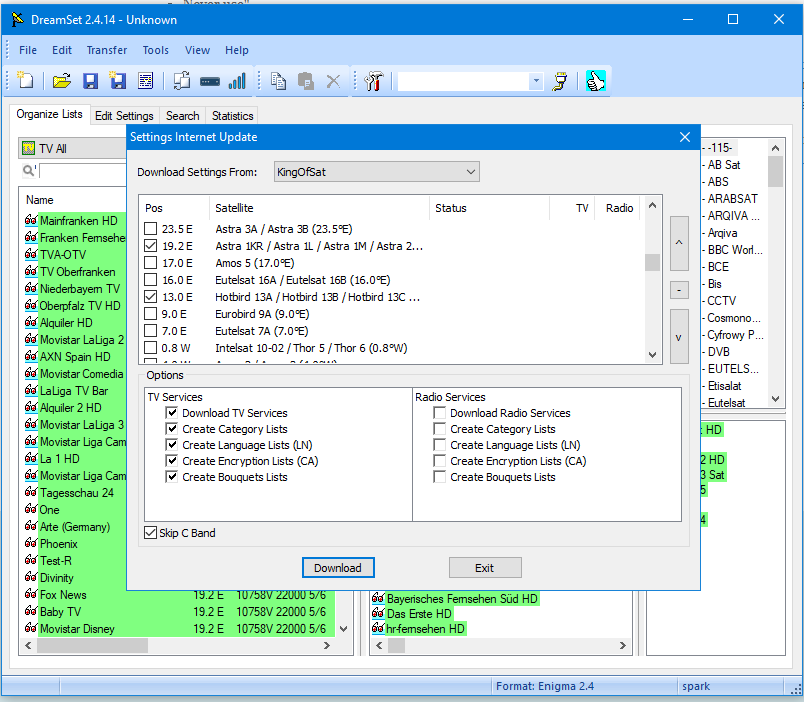Image resolution: width=804 pixels, height=702 pixels.
Task: Click the Save As floppy icon with star
Action: click(117, 81)
